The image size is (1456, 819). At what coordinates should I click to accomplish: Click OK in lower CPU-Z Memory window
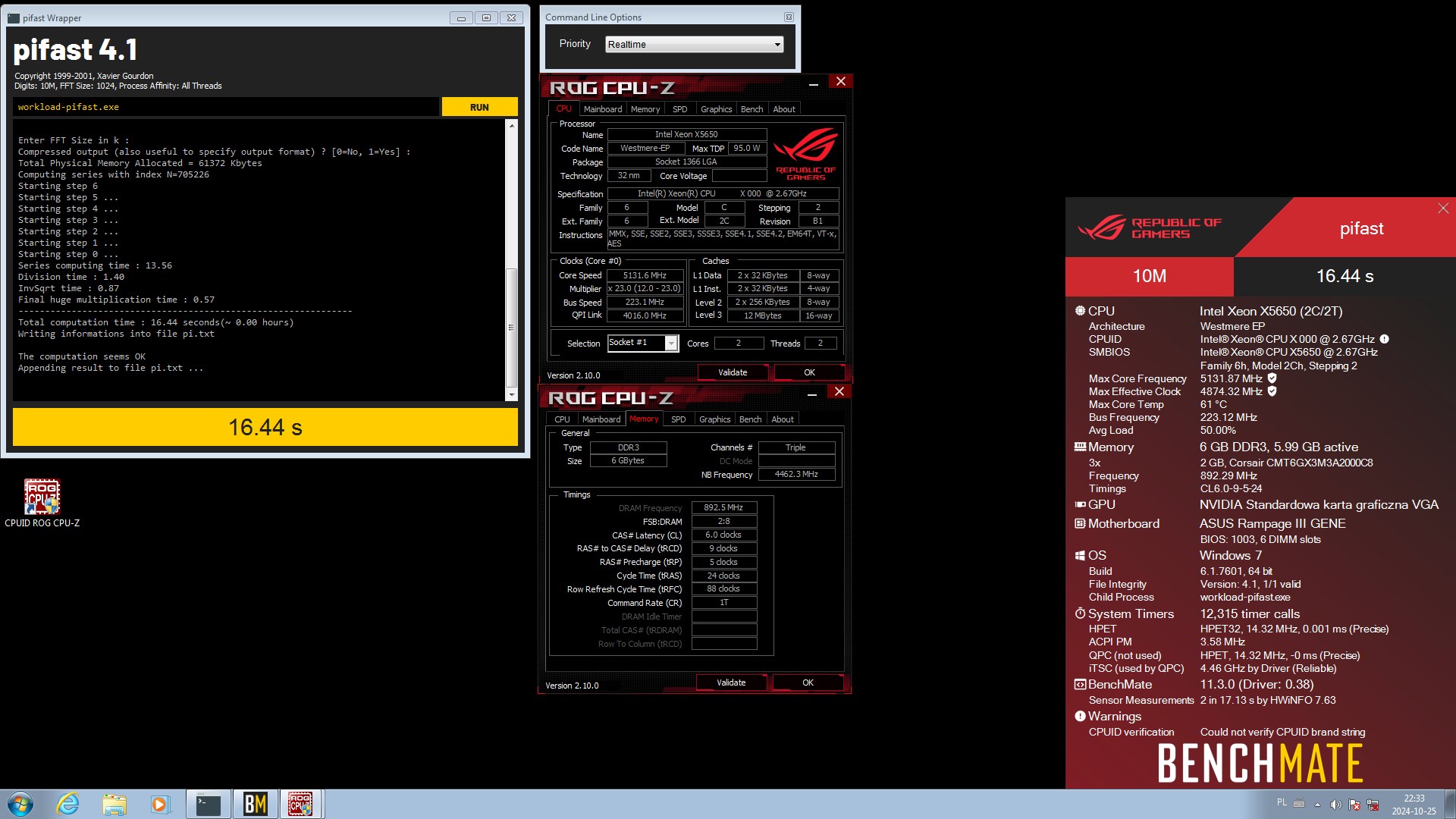tap(808, 682)
